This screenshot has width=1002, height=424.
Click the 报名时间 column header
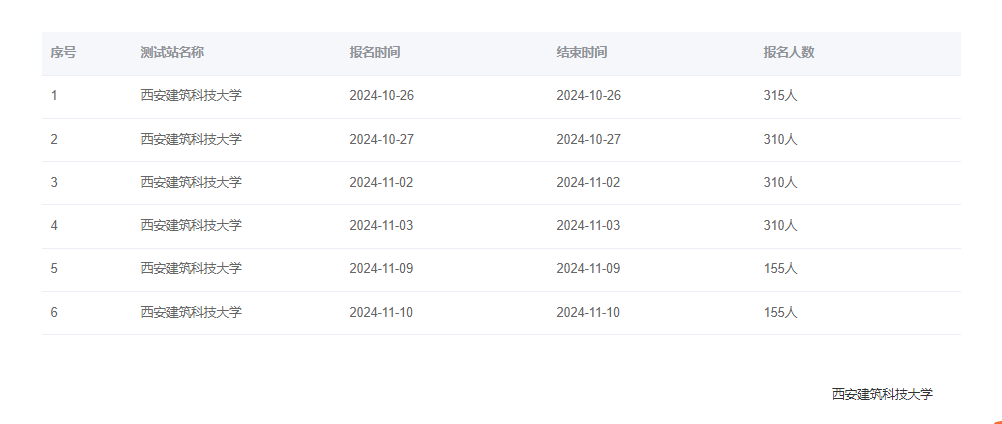pyautogui.click(x=375, y=52)
